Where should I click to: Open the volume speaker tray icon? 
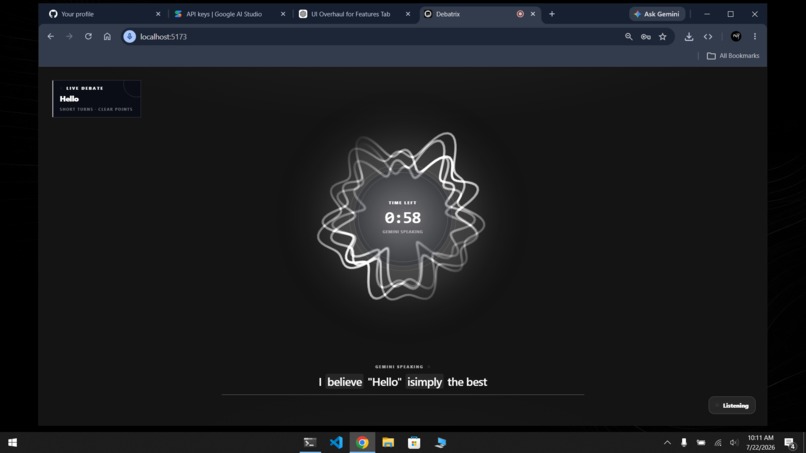click(734, 442)
